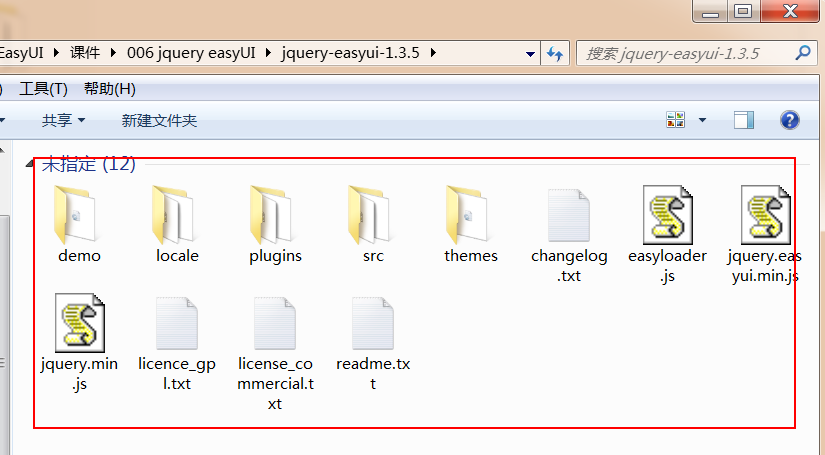Open the 工具(T) menu
Viewport: 825px width, 455px height.
pos(44,89)
